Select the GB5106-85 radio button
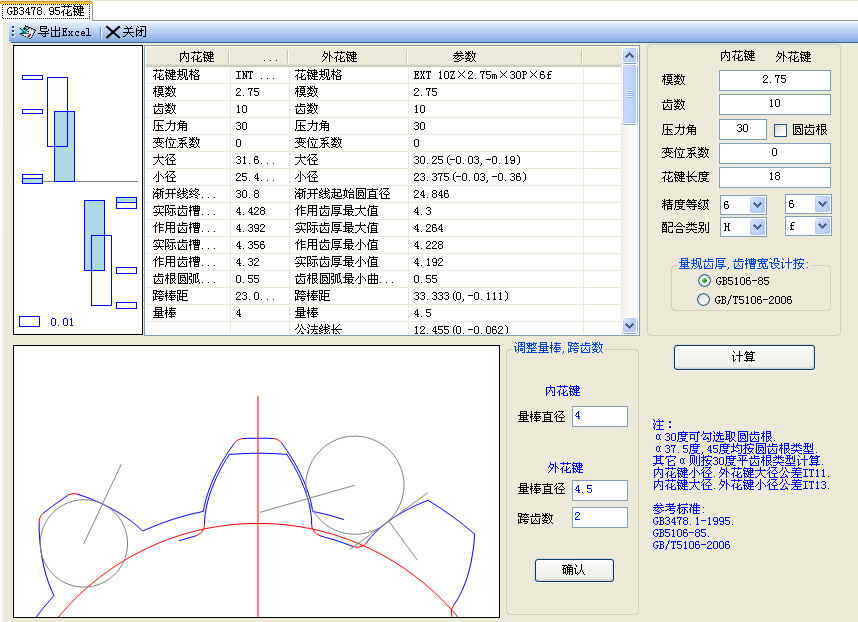The height and width of the screenshot is (622, 858). pyautogui.click(x=704, y=281)
